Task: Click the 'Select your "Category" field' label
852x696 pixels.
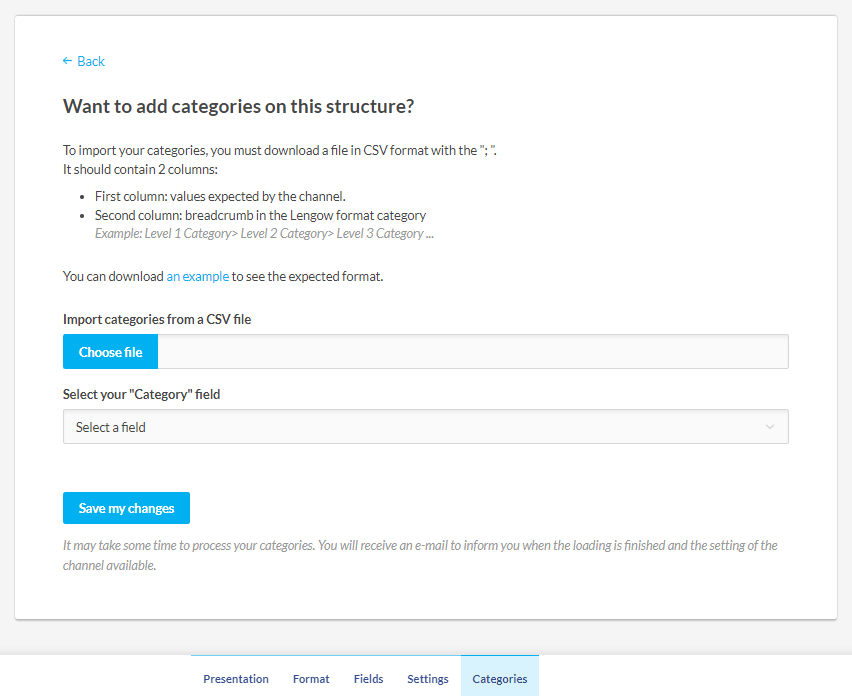Action: pos(142,394)
